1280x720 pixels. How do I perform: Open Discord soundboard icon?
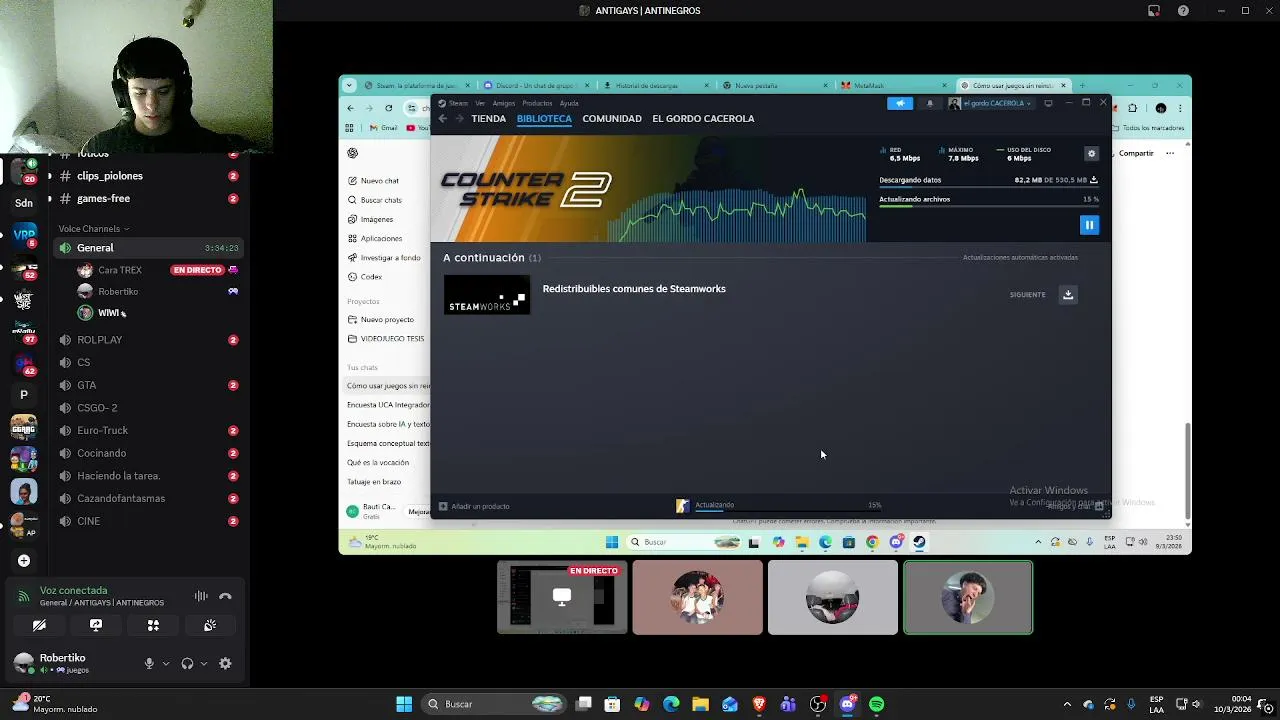tap(210, 625)
